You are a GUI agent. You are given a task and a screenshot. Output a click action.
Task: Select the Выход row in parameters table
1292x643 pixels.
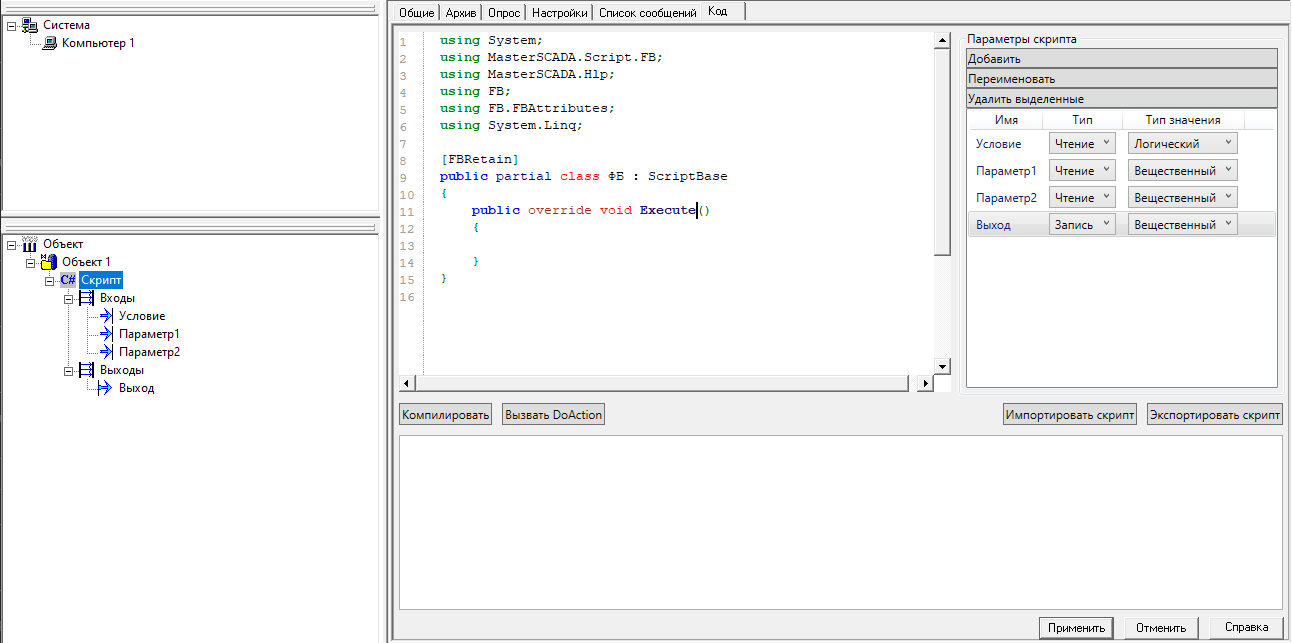point(1122,225)
